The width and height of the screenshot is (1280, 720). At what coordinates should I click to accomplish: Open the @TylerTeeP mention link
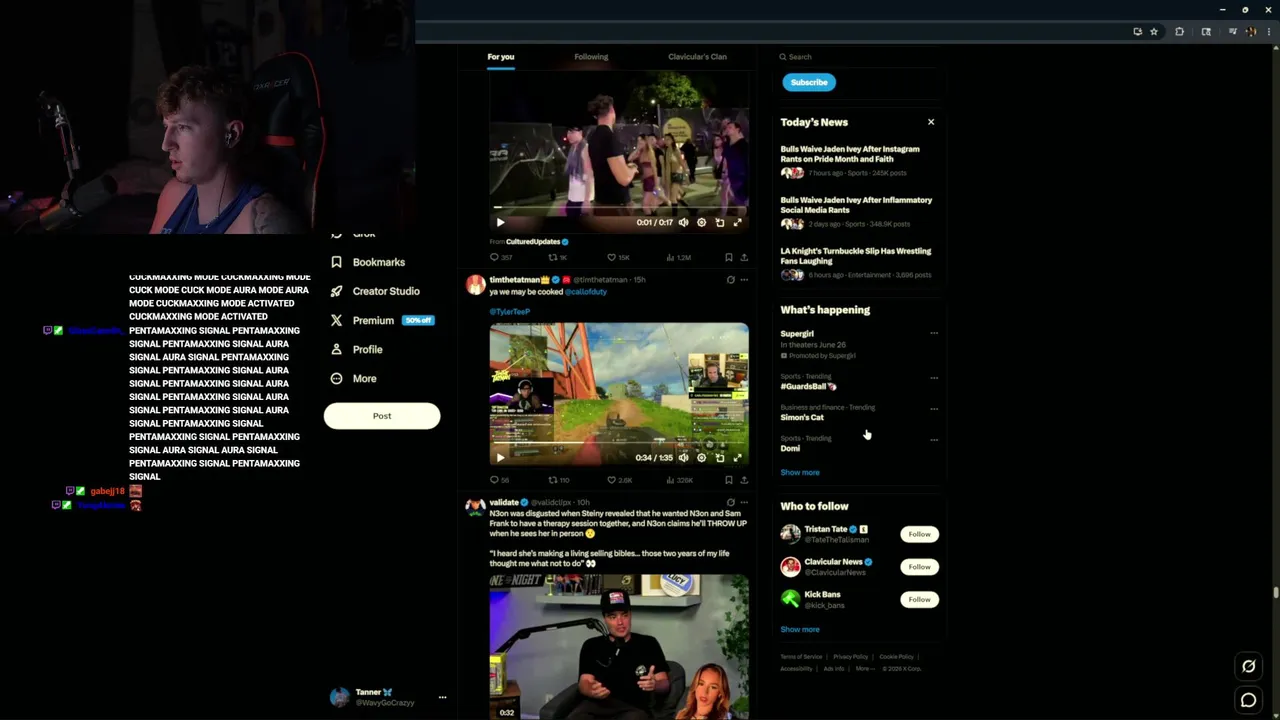[x=509, y=311]
